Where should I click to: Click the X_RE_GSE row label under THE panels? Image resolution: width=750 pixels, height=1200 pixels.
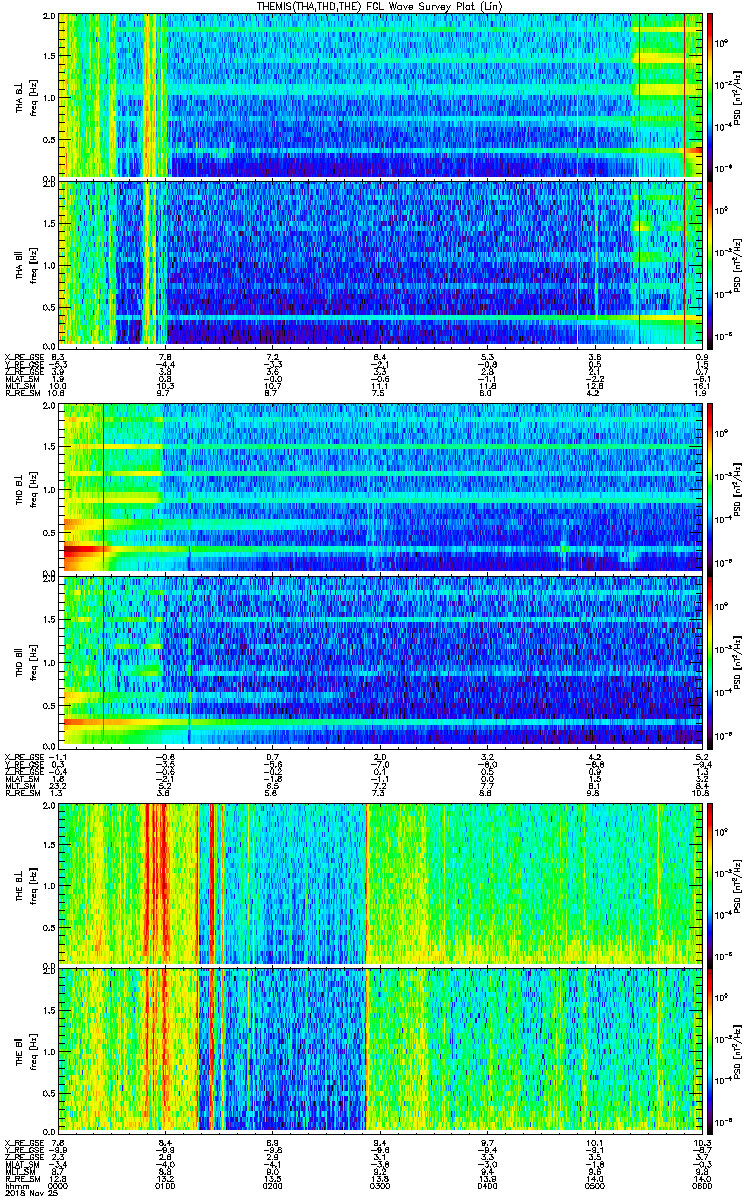point(24,1142)
